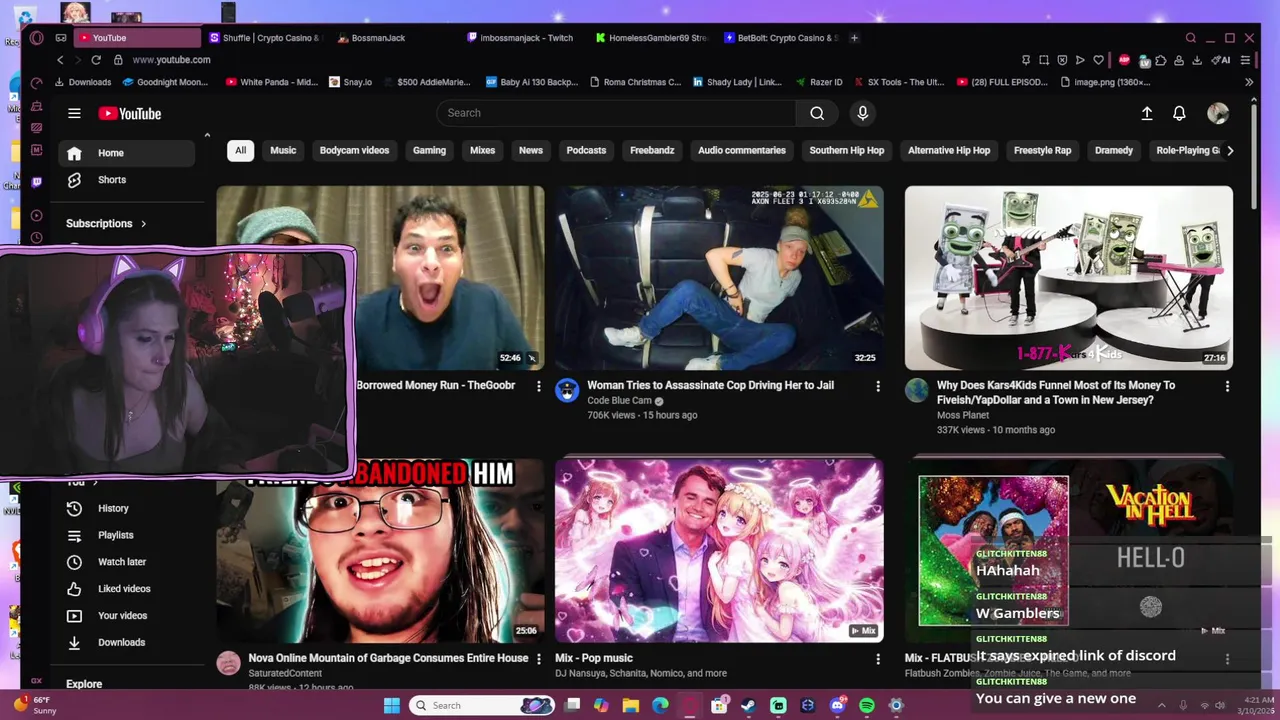This screenshot has width=1280, height=720.
Task: Open Spotify from the taskbar
Action: click(867, 705)
